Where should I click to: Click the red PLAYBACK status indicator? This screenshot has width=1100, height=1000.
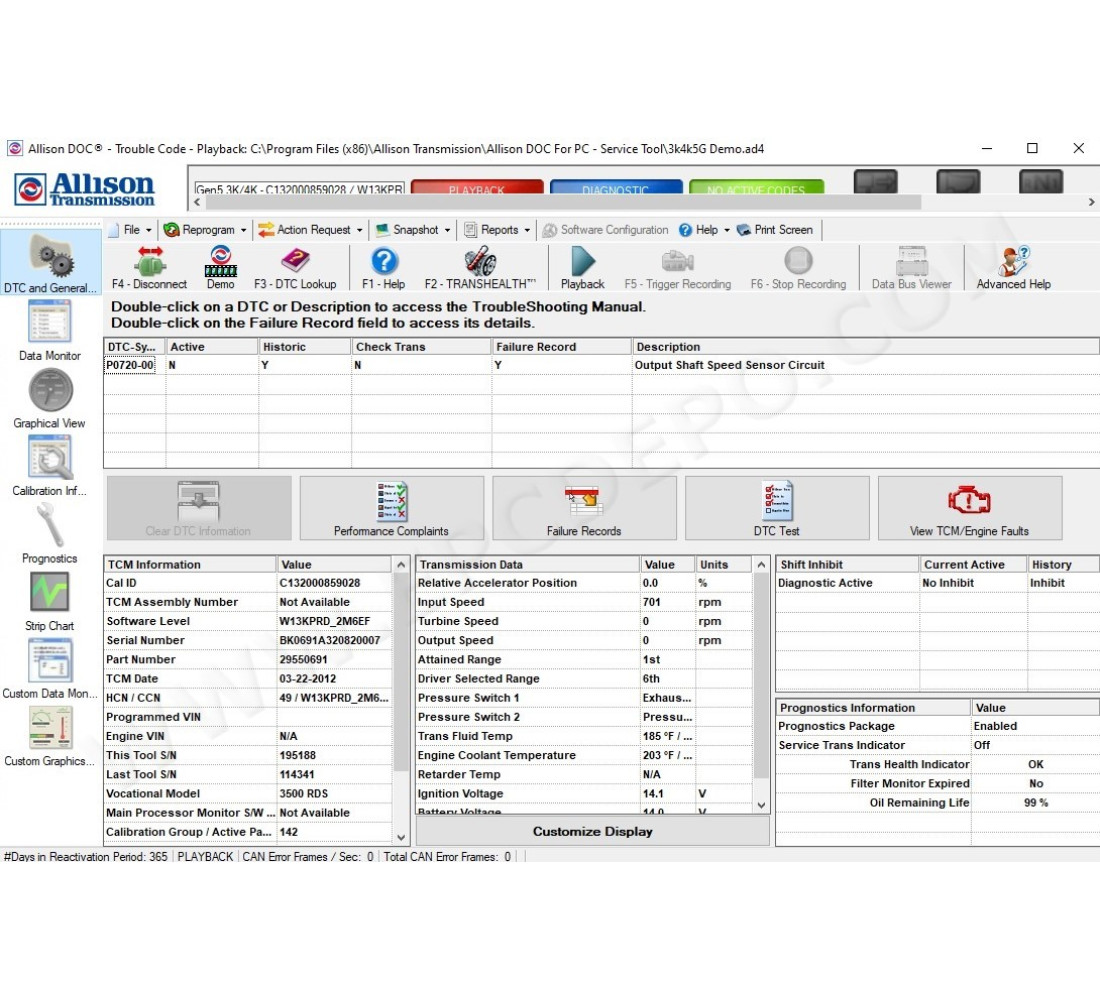coord(477,188)
